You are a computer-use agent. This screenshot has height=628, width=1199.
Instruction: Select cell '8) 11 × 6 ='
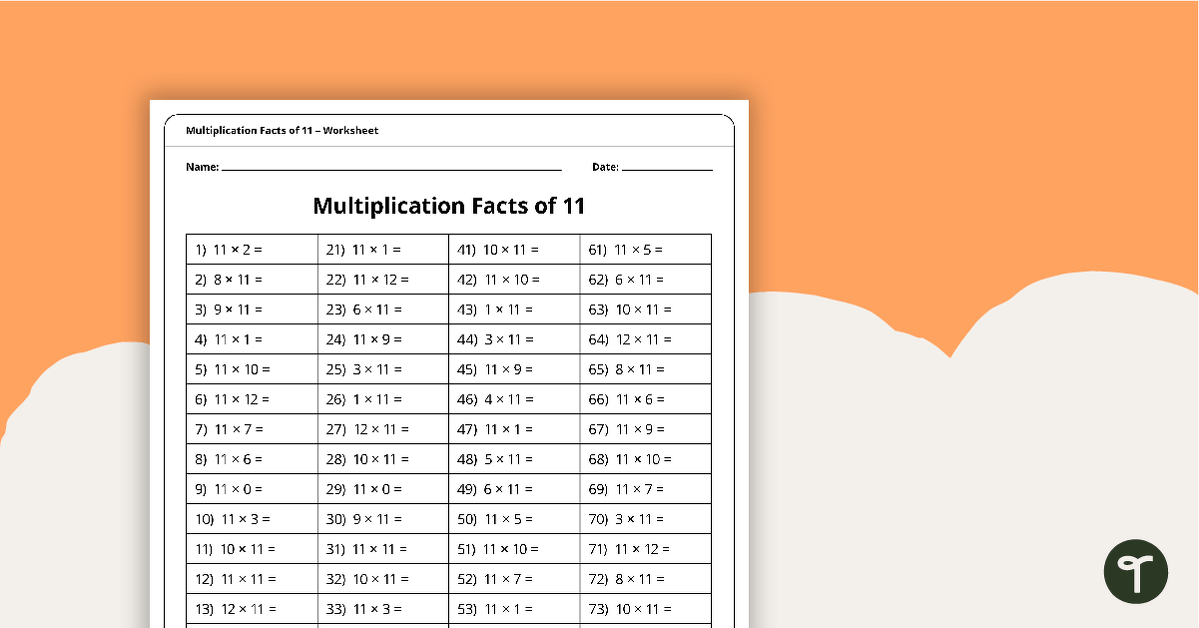click(x=252, y=458)
